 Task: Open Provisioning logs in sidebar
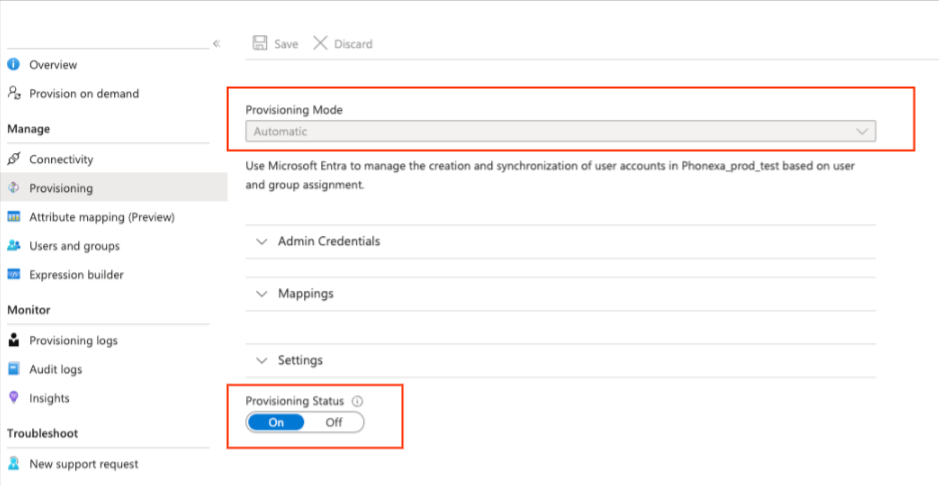point(73,341)
